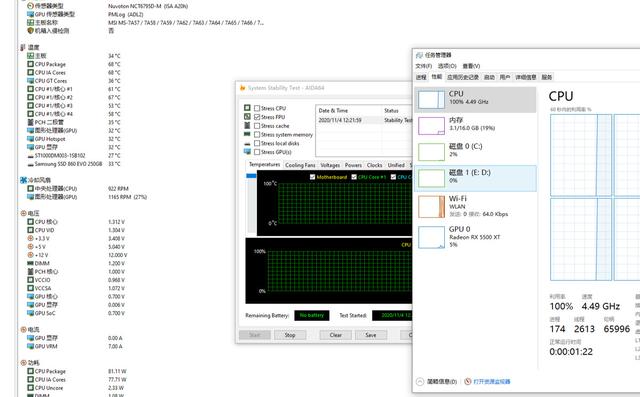Open the memory usage graph thumbnail
Image resolution: width=640 pixels, height=397 pixels.
coord(431,126)
